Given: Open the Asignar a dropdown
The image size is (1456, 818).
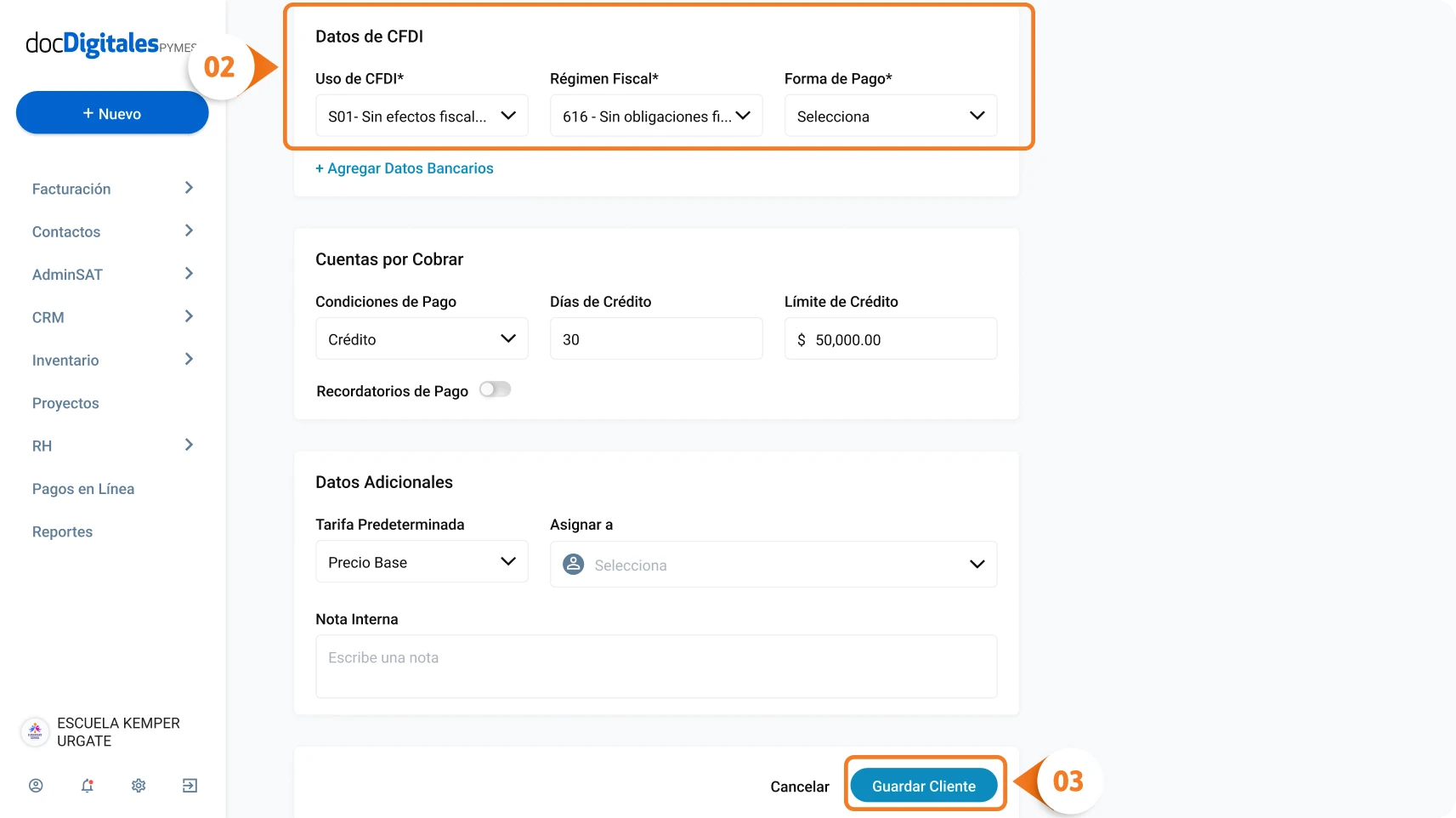Looking at the screenshot, I should (x=773, y=565).
